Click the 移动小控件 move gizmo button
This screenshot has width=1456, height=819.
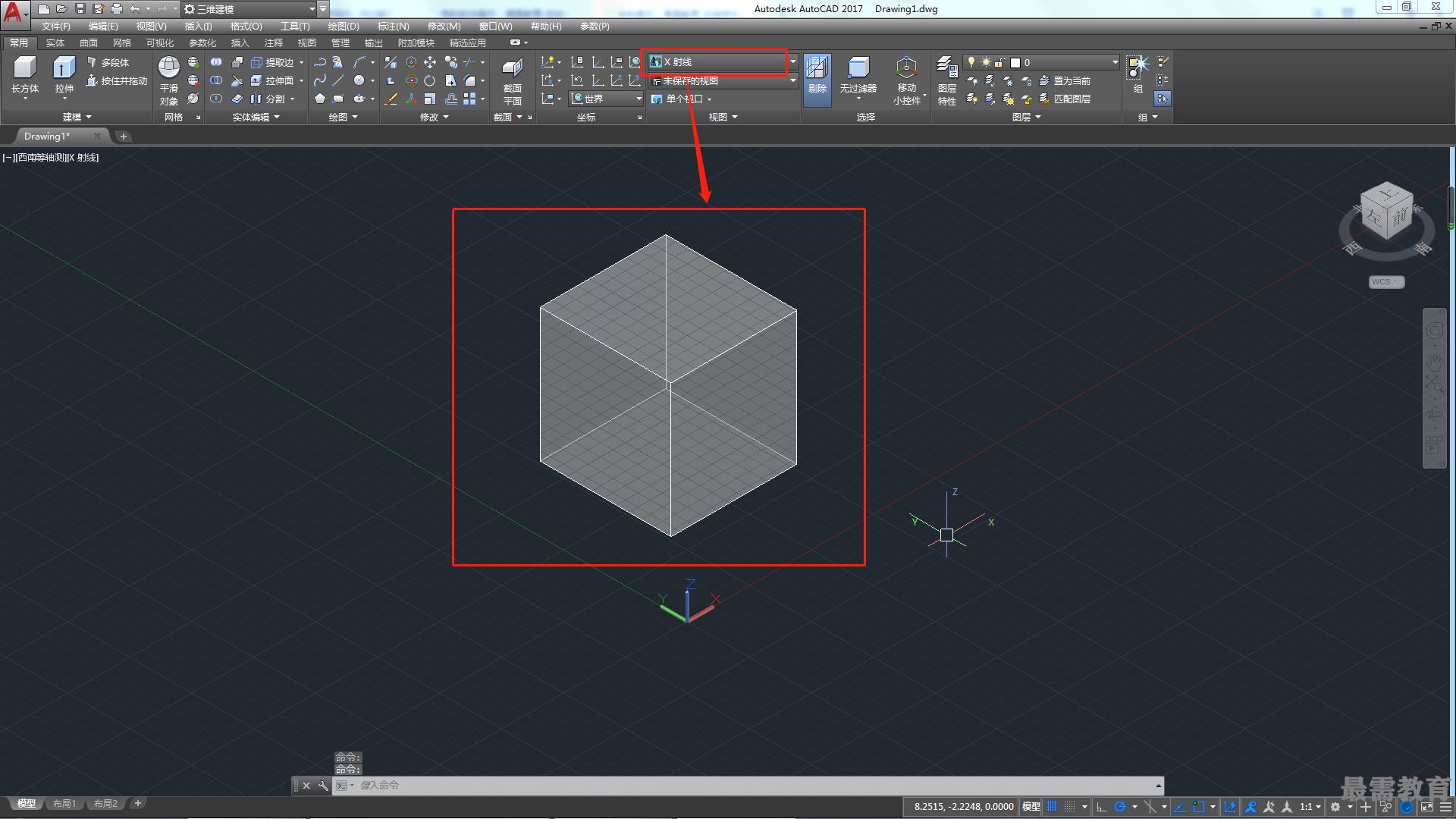click(906, 80)
